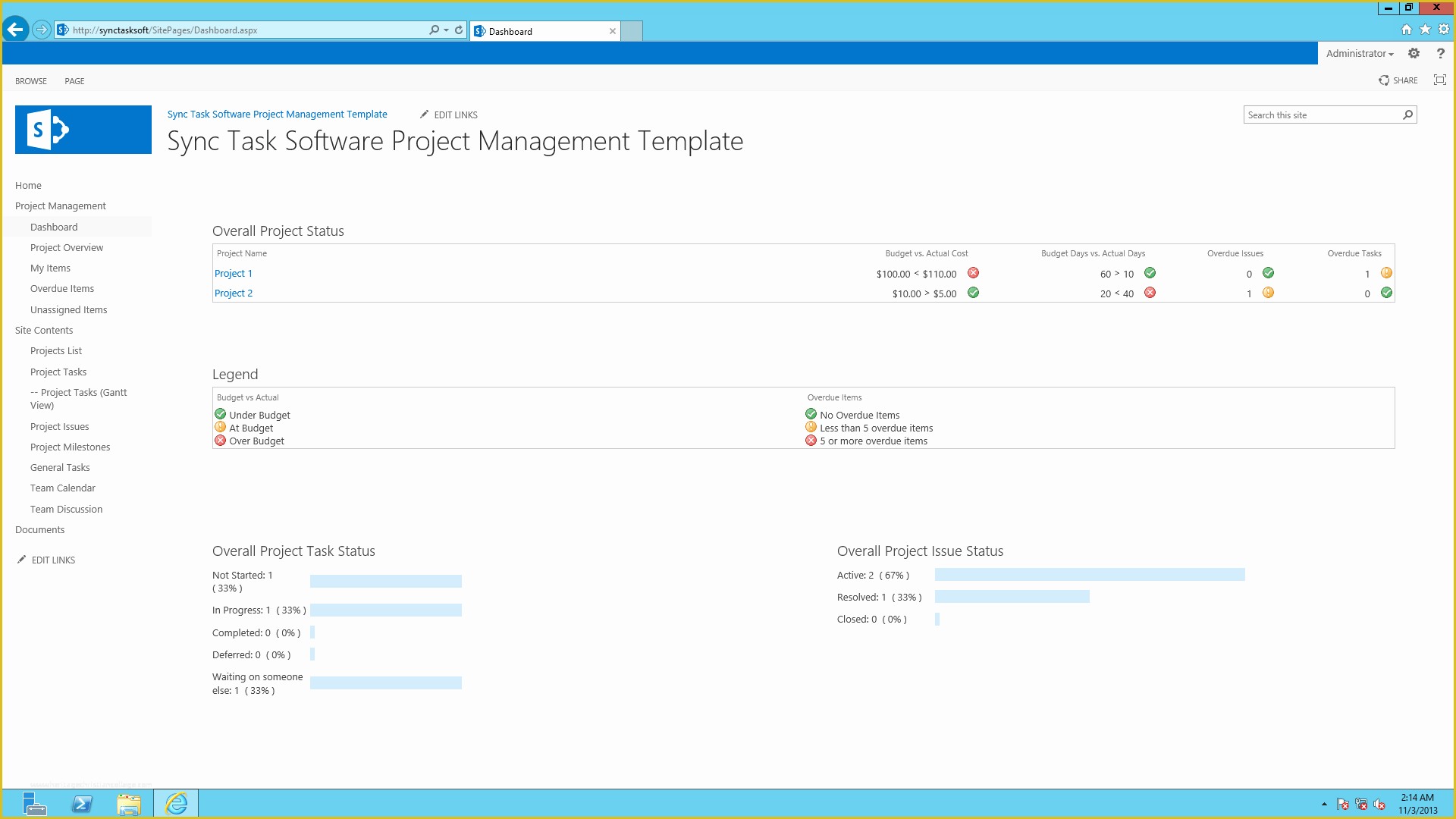1456x819 pixels.
Task: Click the SharePoint site logo
Action: [83, 130]
